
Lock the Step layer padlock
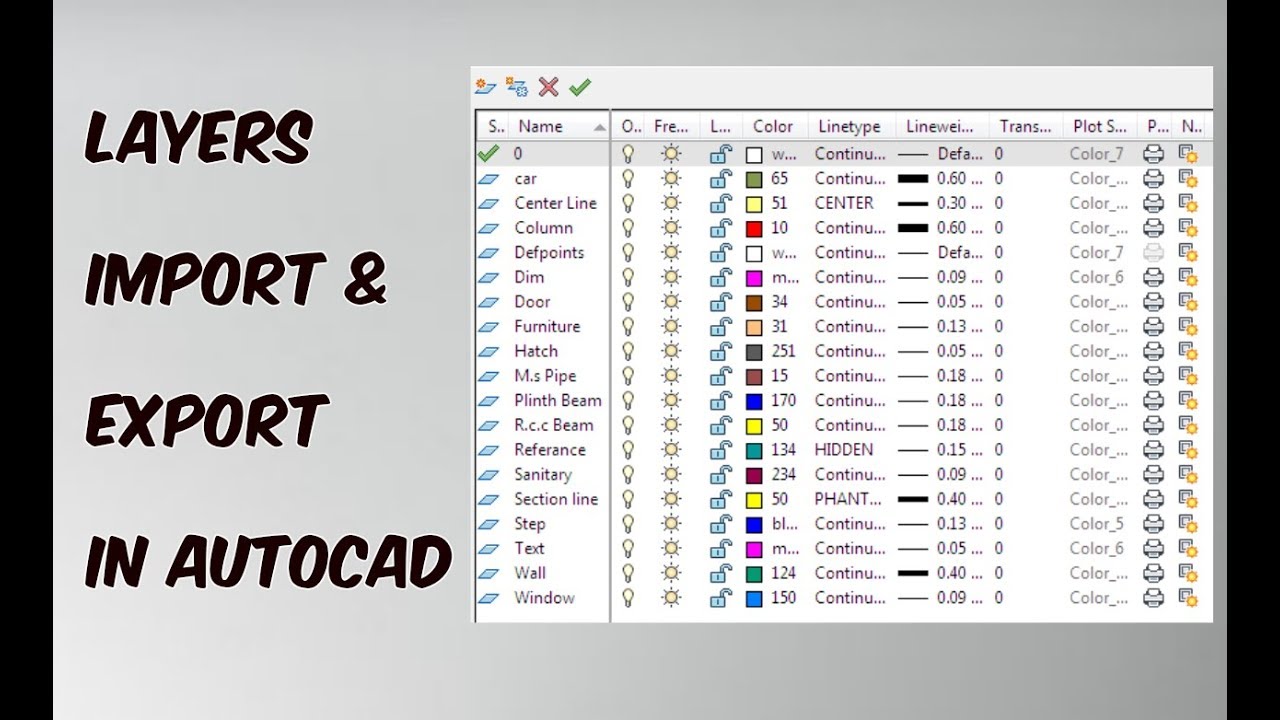point(720,524)
